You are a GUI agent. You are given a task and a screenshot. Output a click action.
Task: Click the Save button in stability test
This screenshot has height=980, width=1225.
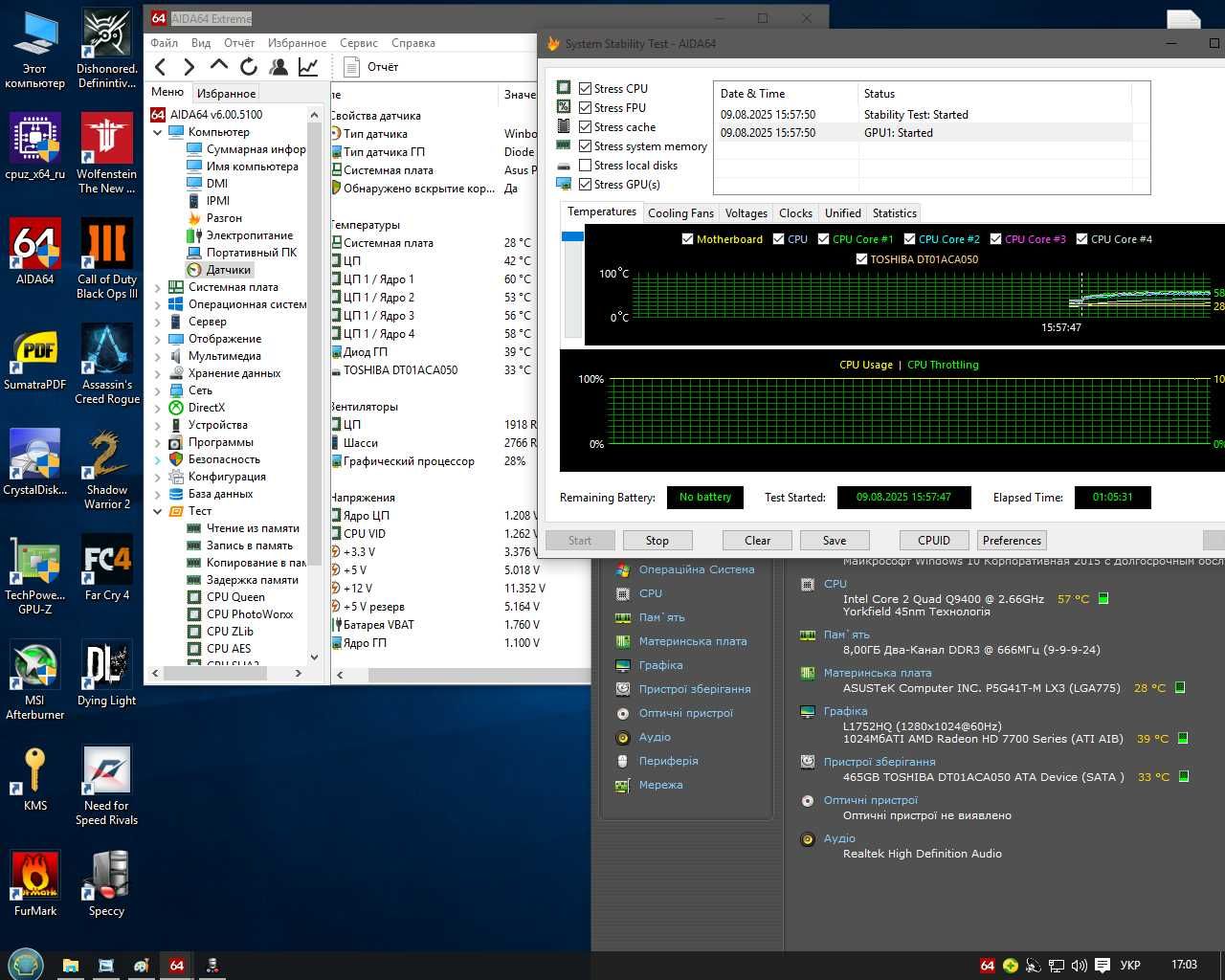tap(835, 541)
